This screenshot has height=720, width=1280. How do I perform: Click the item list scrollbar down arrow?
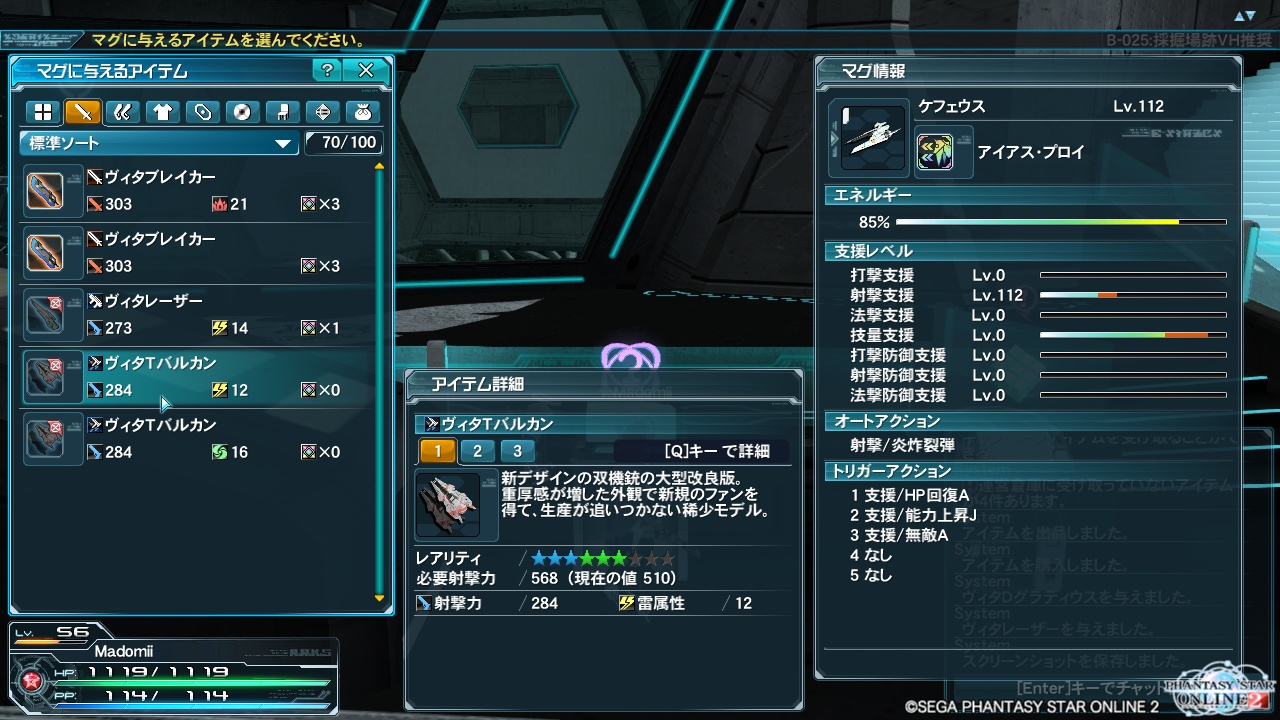point(379,598)
